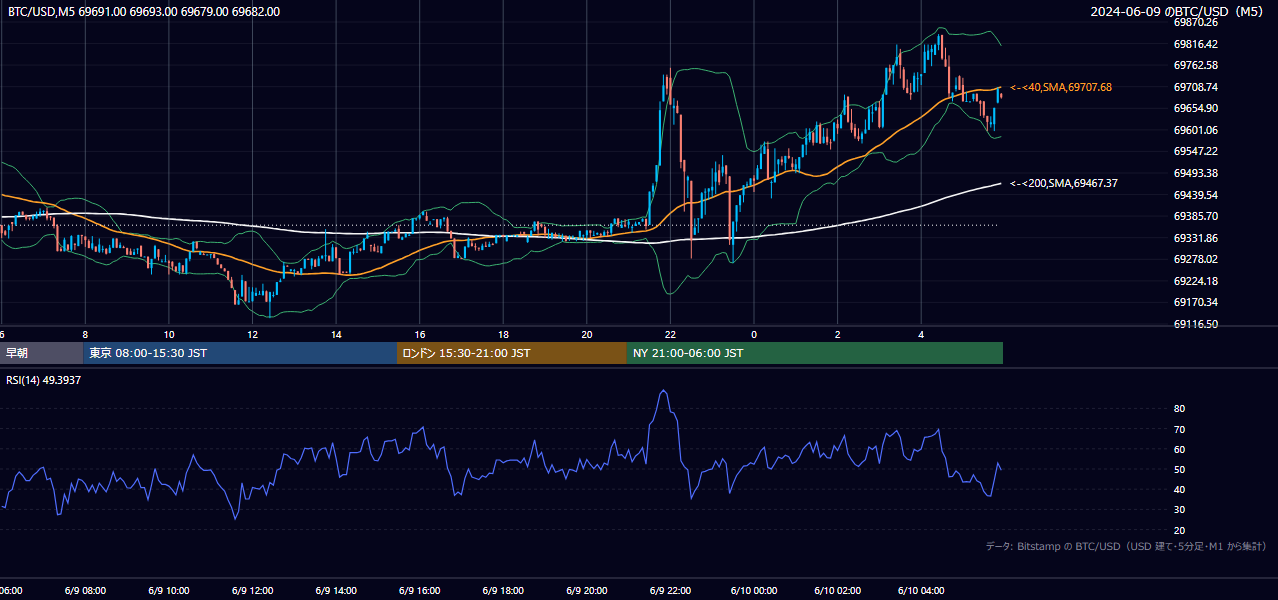
Task: Click the 6/10 02:00 time axis label
Action: click(838, 591)
